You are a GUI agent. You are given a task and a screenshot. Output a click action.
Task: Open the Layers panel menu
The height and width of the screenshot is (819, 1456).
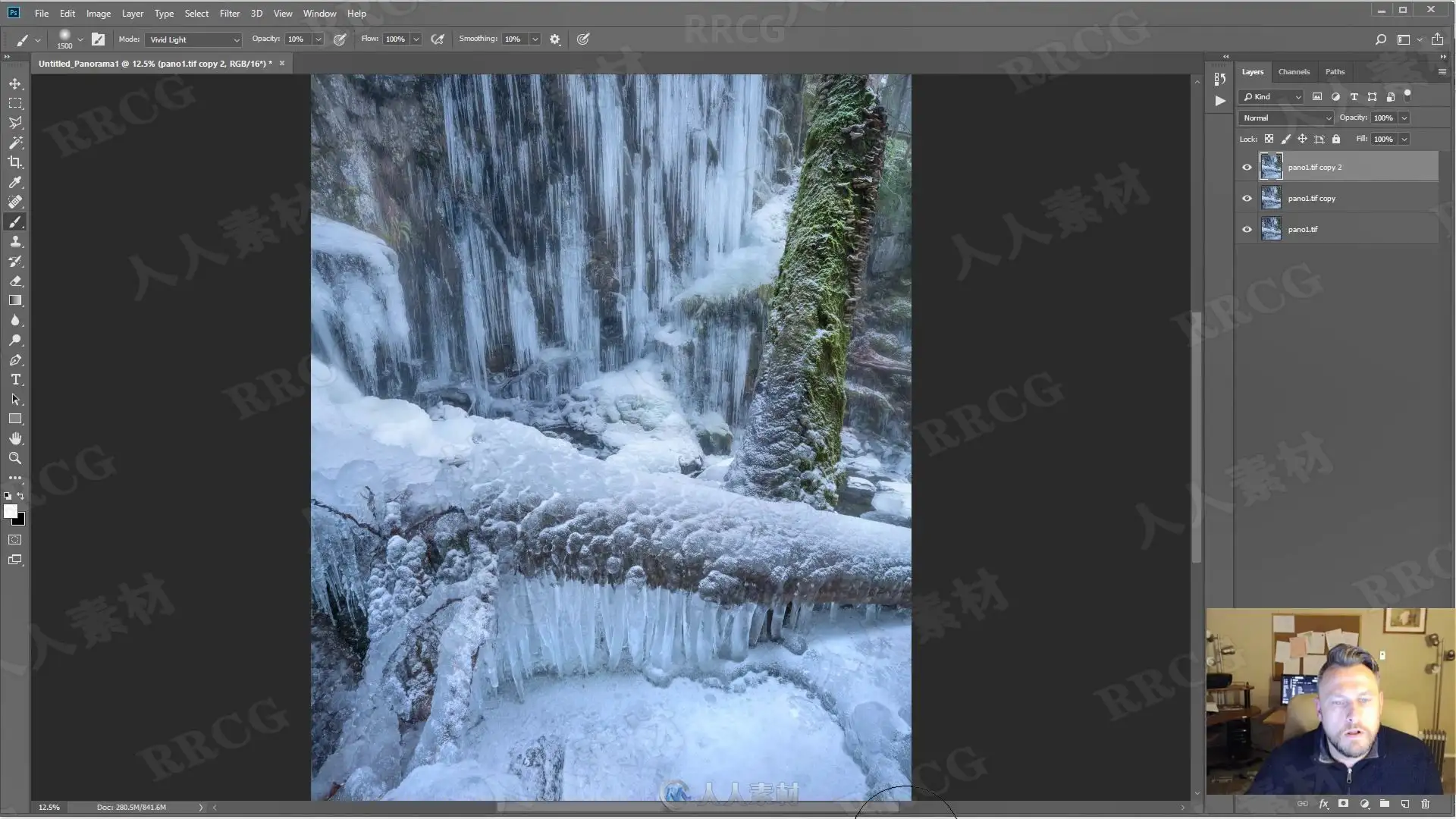(x=1442, y=71)
